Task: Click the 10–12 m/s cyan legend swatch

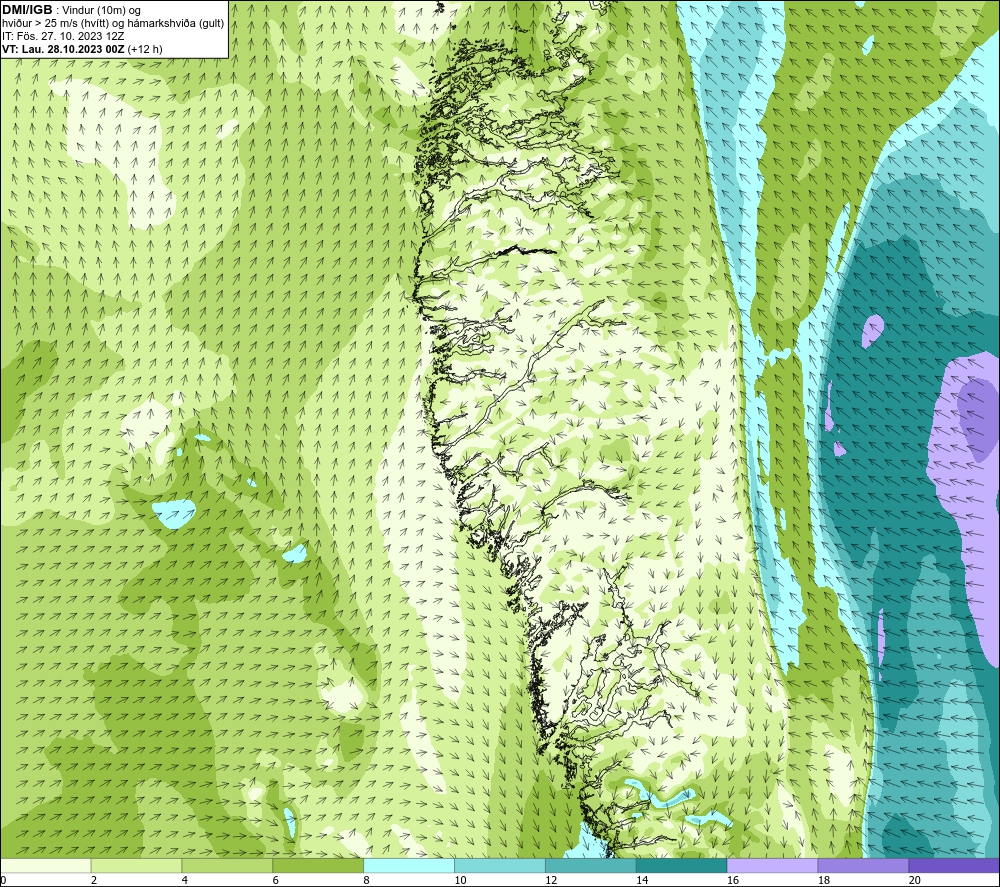Action: pos(500,865)
